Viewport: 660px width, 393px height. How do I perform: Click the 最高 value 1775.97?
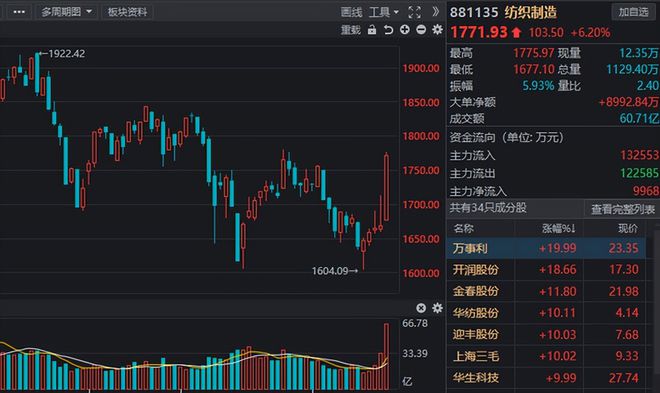pyautogui.click(x=533, y=53)
